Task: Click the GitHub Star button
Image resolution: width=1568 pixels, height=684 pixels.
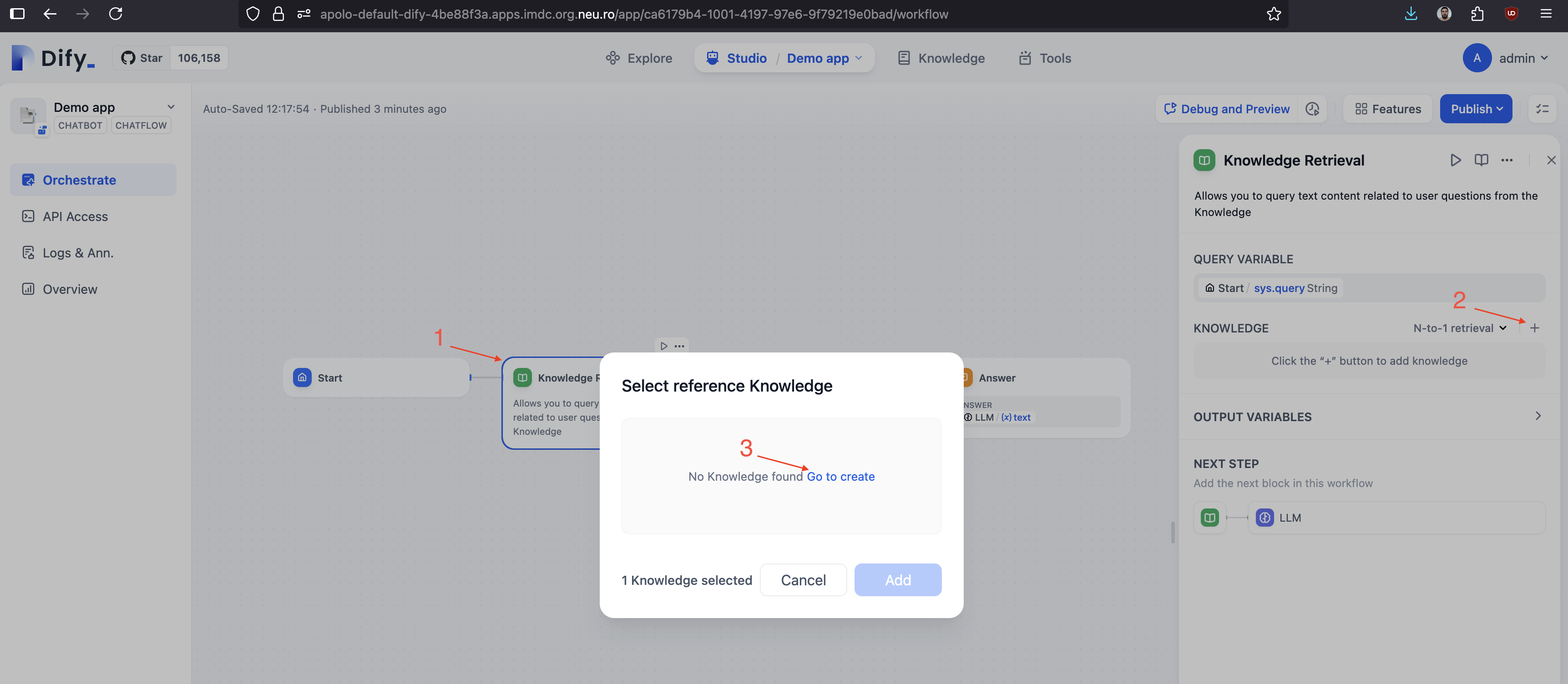Action: pos(142,58)
